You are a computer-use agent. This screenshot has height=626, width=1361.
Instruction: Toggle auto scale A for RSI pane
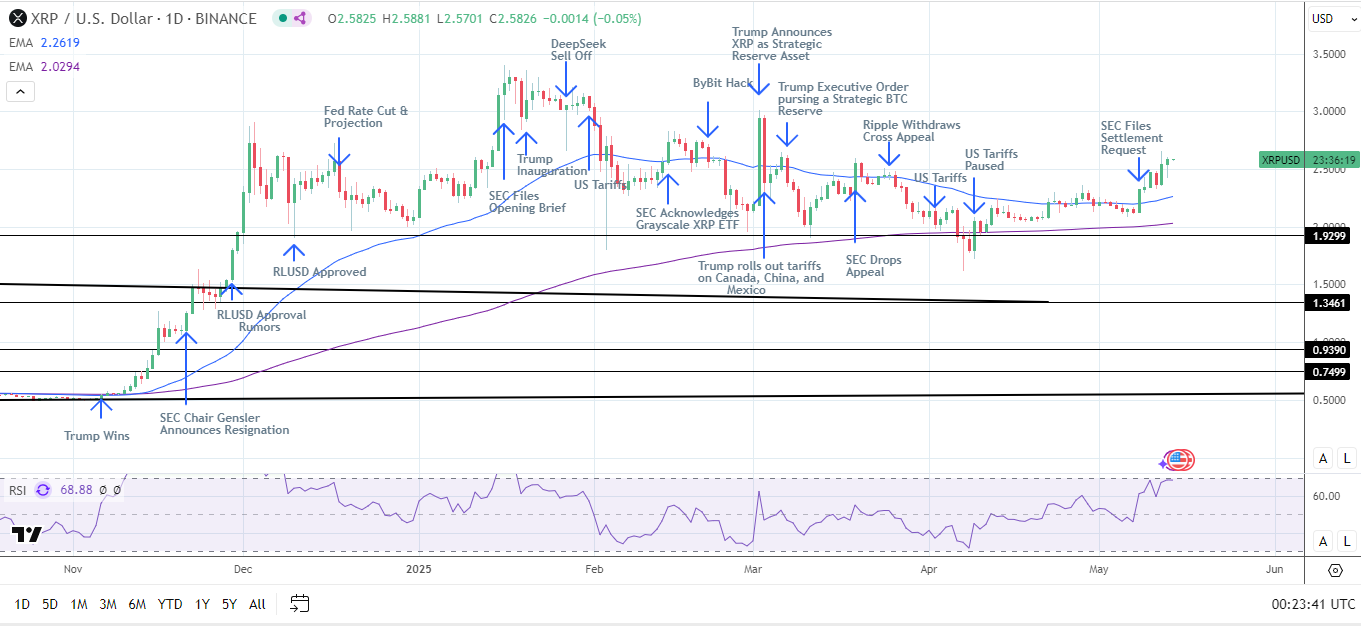[x=1322, y=541]
